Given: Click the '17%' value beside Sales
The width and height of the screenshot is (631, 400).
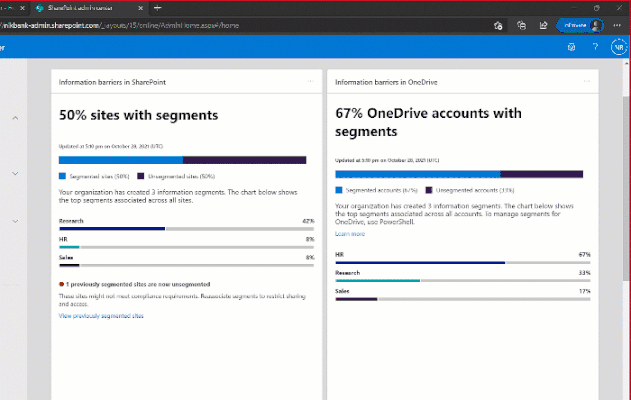Looking at the screenshot, I should click(585, 291).
